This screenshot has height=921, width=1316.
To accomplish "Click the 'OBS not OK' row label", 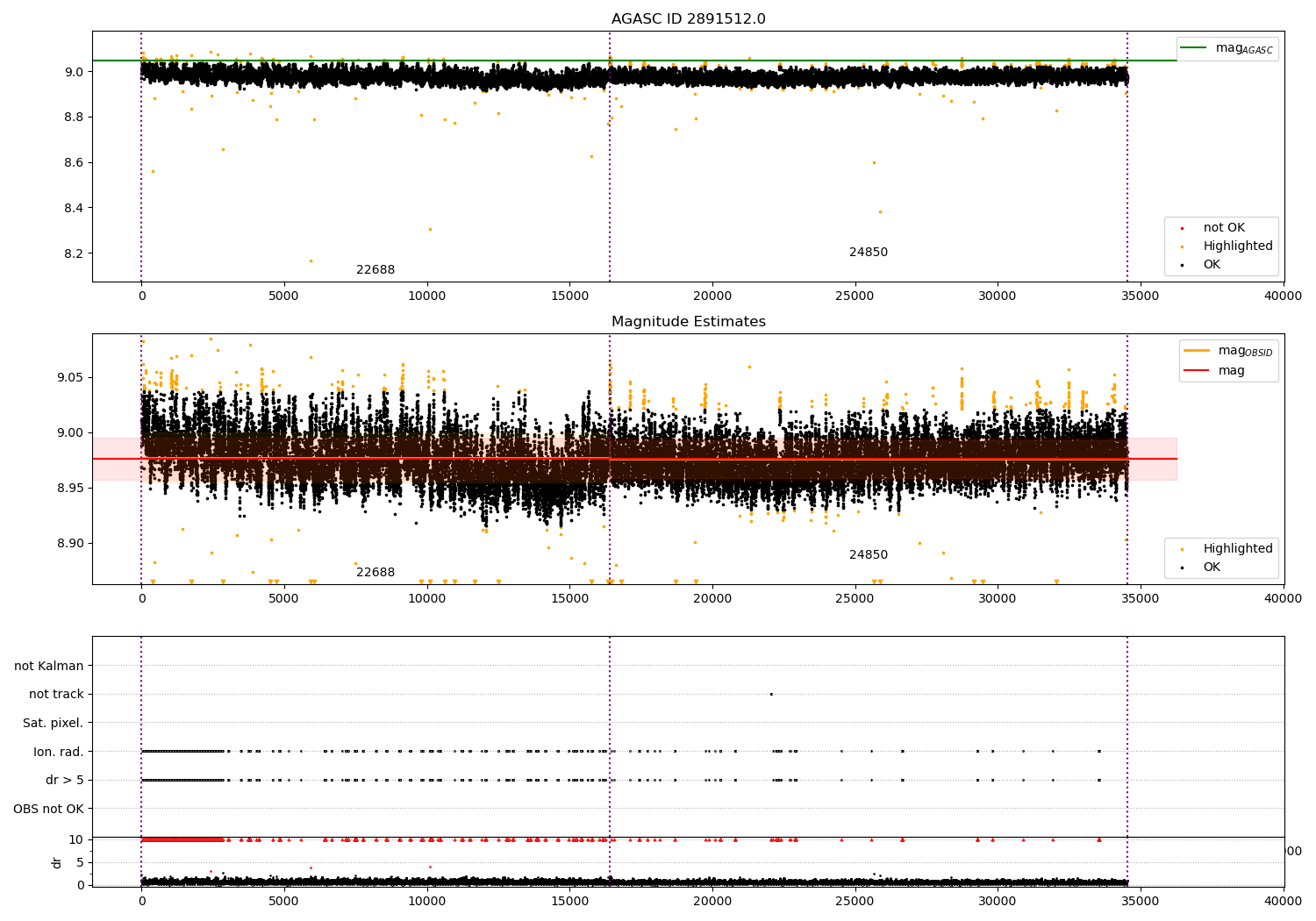I will click(48, 809).
